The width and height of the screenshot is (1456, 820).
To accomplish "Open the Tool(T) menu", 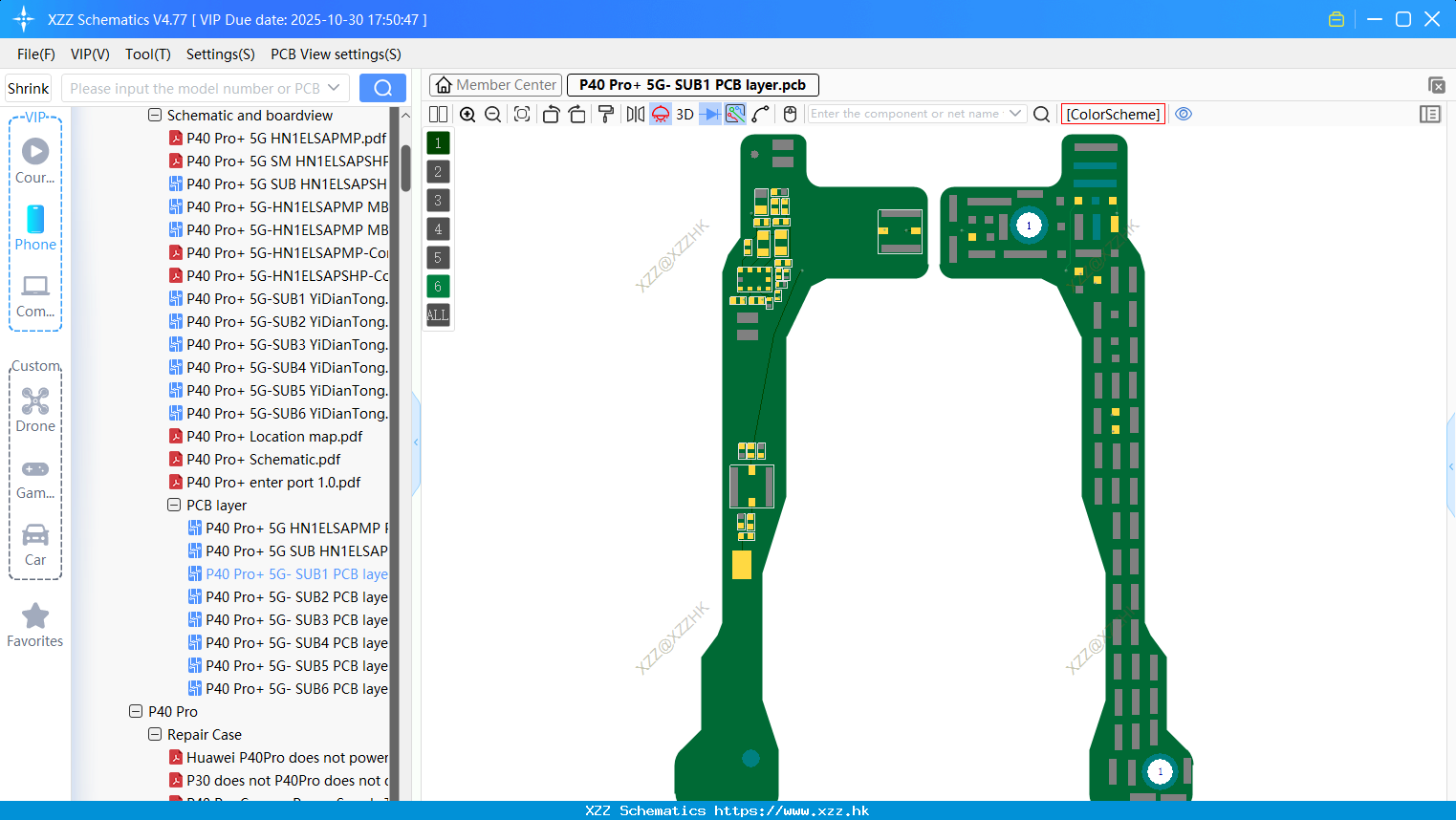I will pos(148,54).
